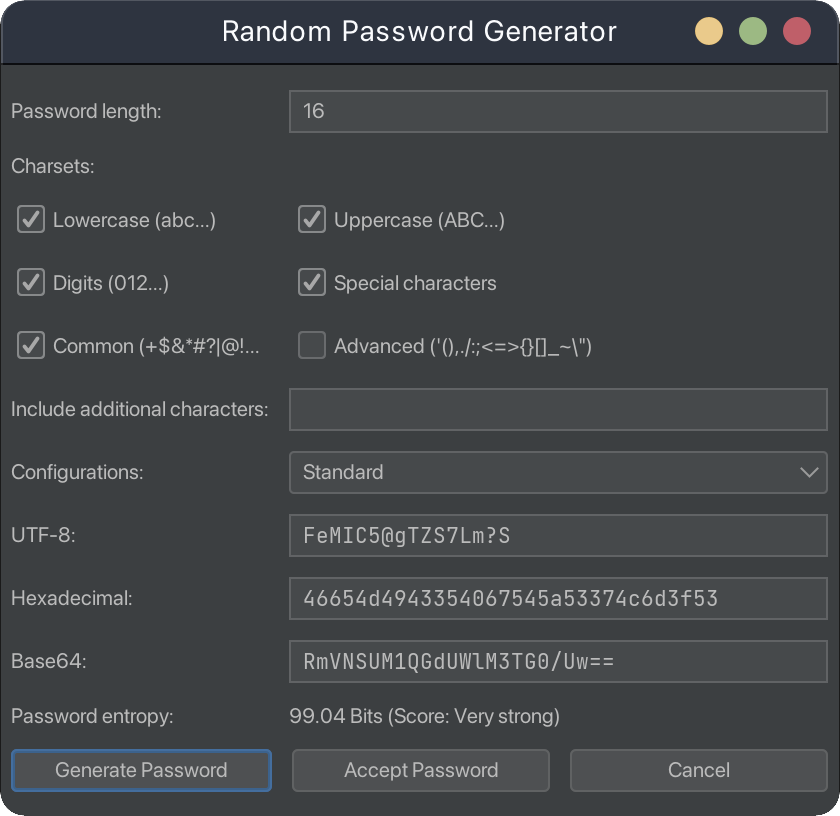Click the Hexadecimal output field
This screenshot has height=816, width=840.
coord(558,598)
